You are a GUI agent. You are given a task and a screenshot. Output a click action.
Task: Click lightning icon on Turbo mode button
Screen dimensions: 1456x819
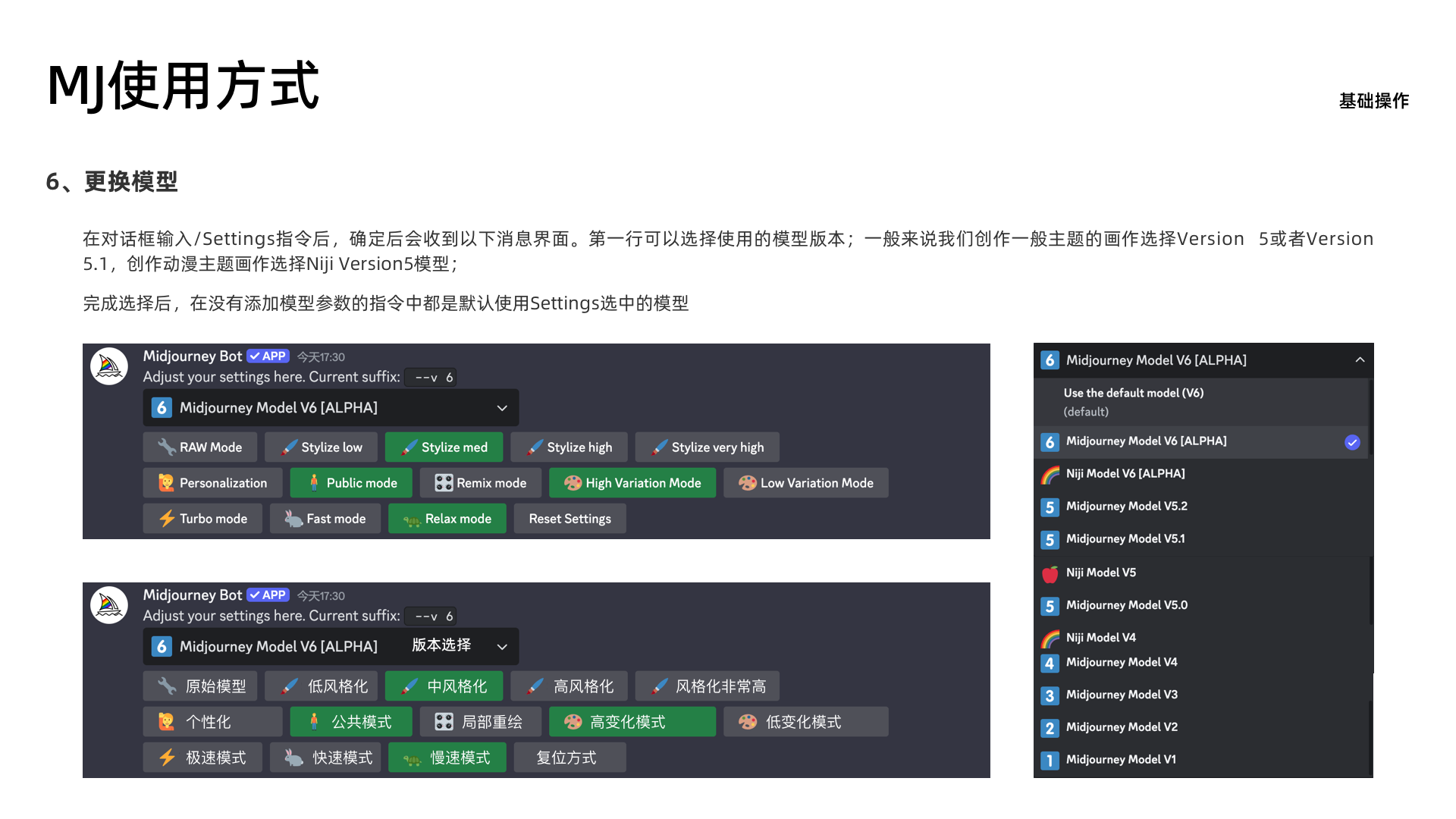tap(167, 519)
